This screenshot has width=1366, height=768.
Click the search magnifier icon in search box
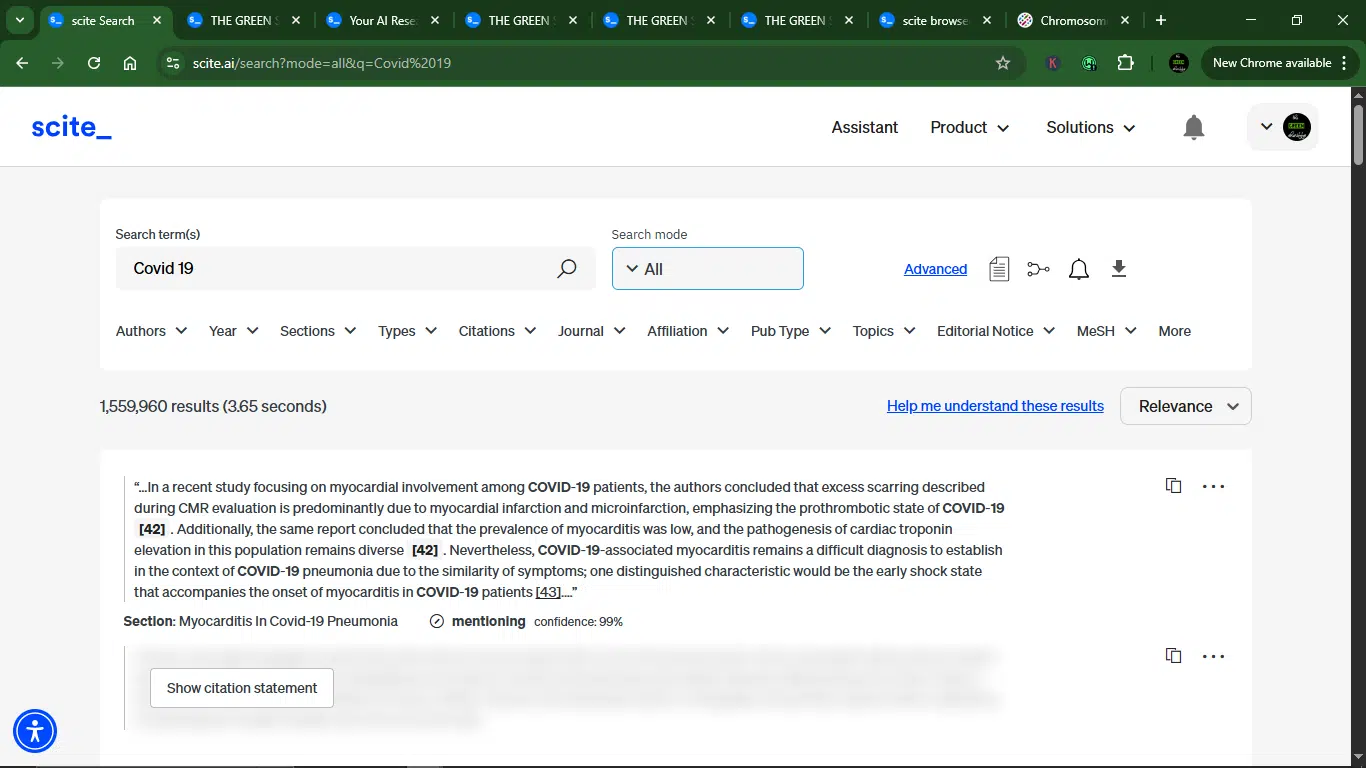[567, 268]
